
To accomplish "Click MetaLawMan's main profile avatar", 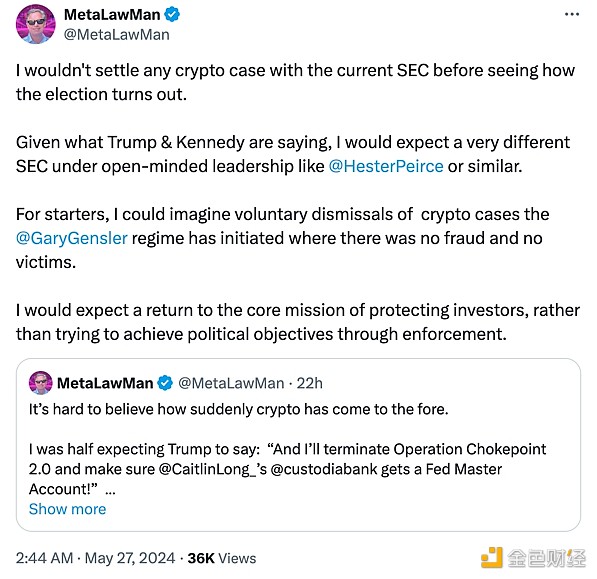I will 35,24.
